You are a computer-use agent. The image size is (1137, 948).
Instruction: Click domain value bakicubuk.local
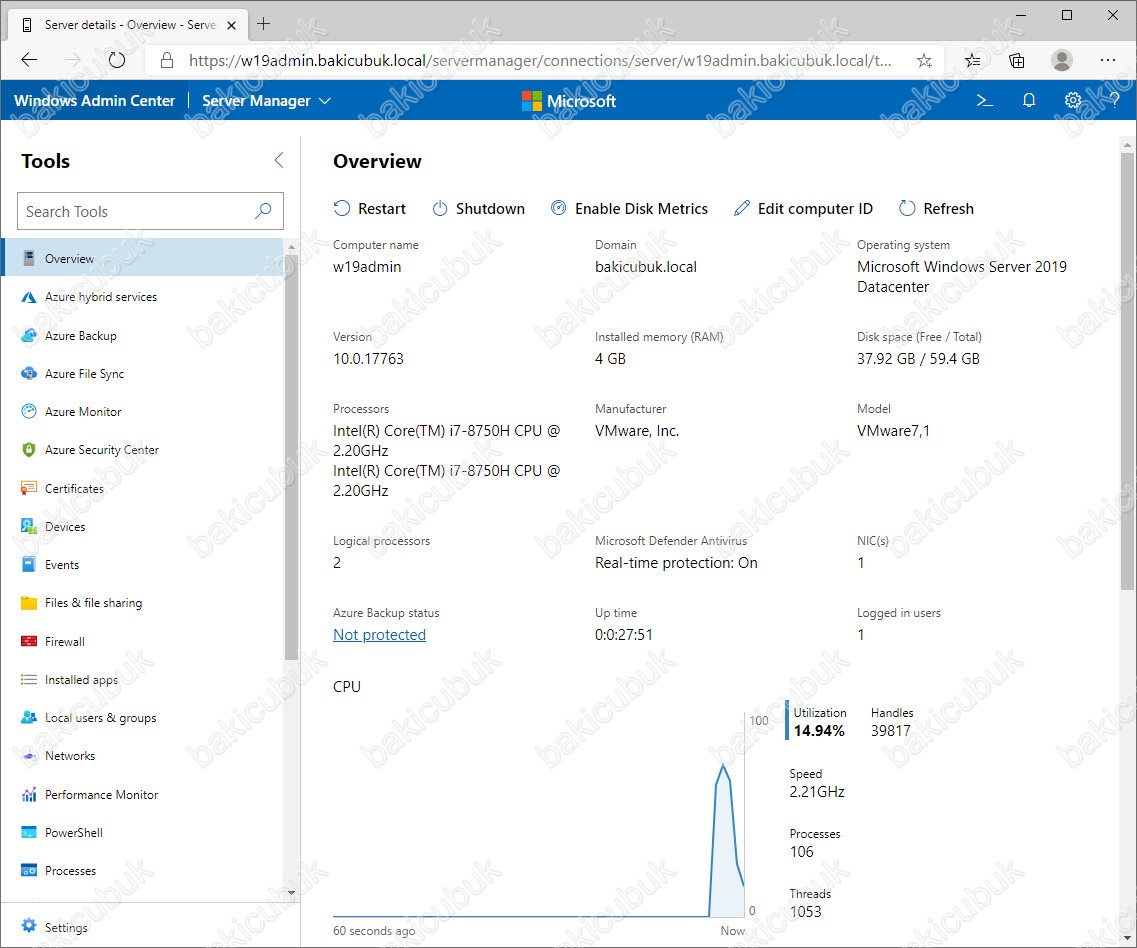pyautogui.click(x=645, y=267)
